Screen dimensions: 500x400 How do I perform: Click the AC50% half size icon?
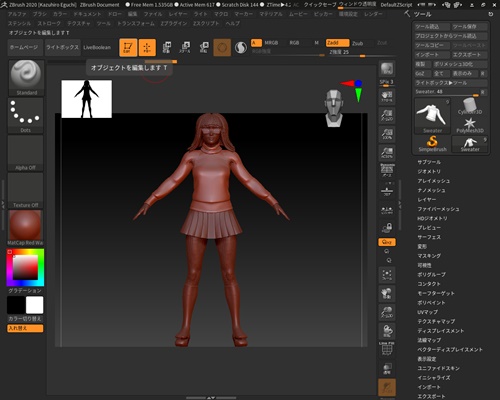click(x=387, y=153)
